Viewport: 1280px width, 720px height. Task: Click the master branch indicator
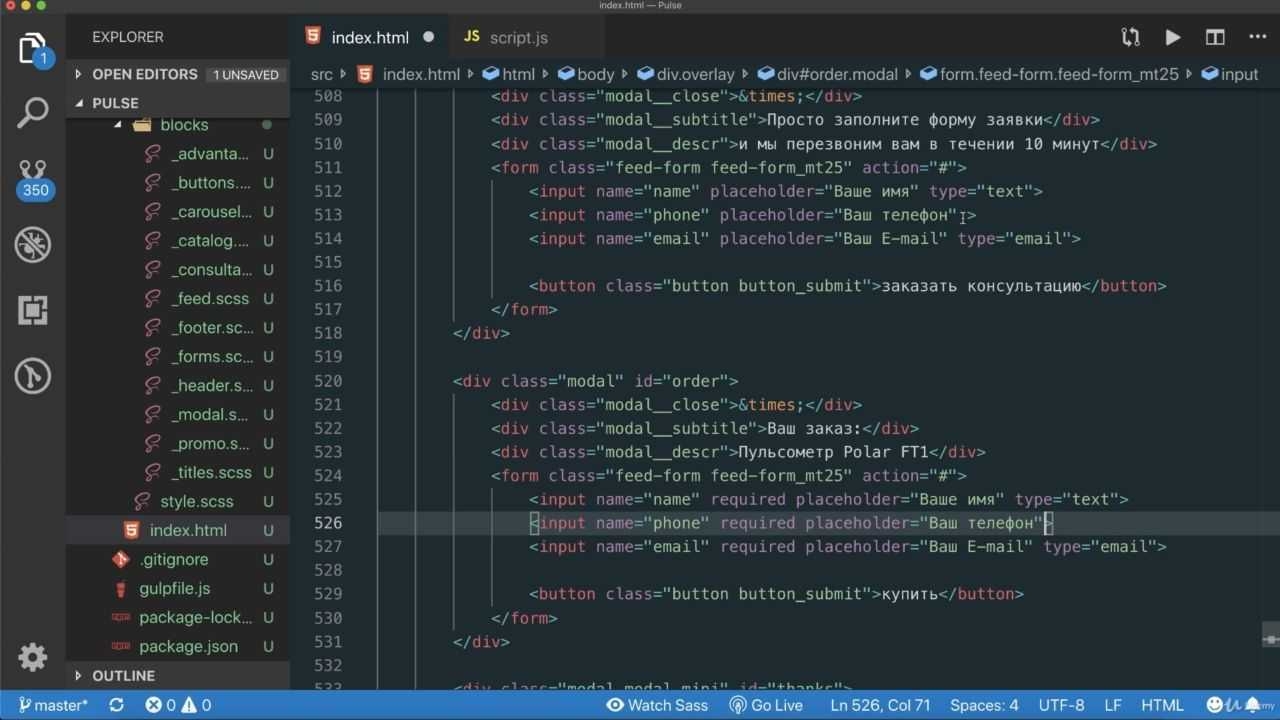[54, 705]
